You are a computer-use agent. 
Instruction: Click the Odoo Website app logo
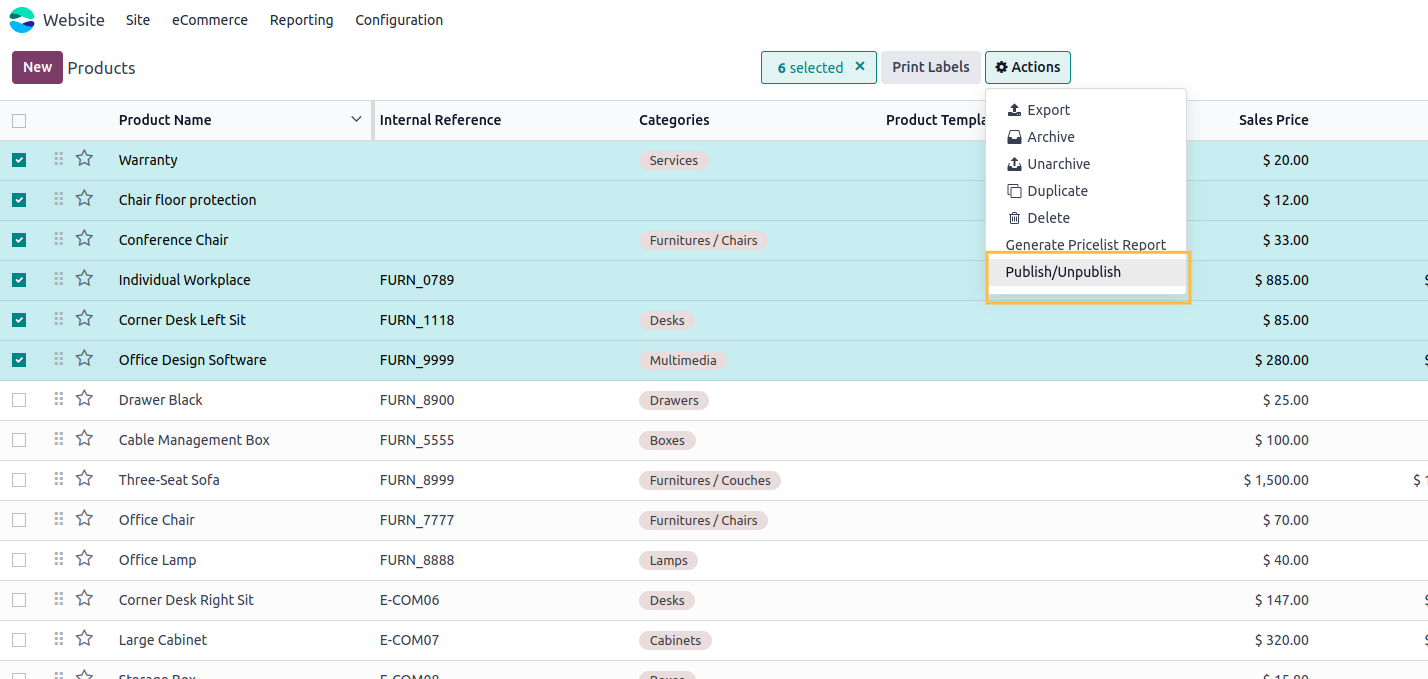tap(22, 20)
